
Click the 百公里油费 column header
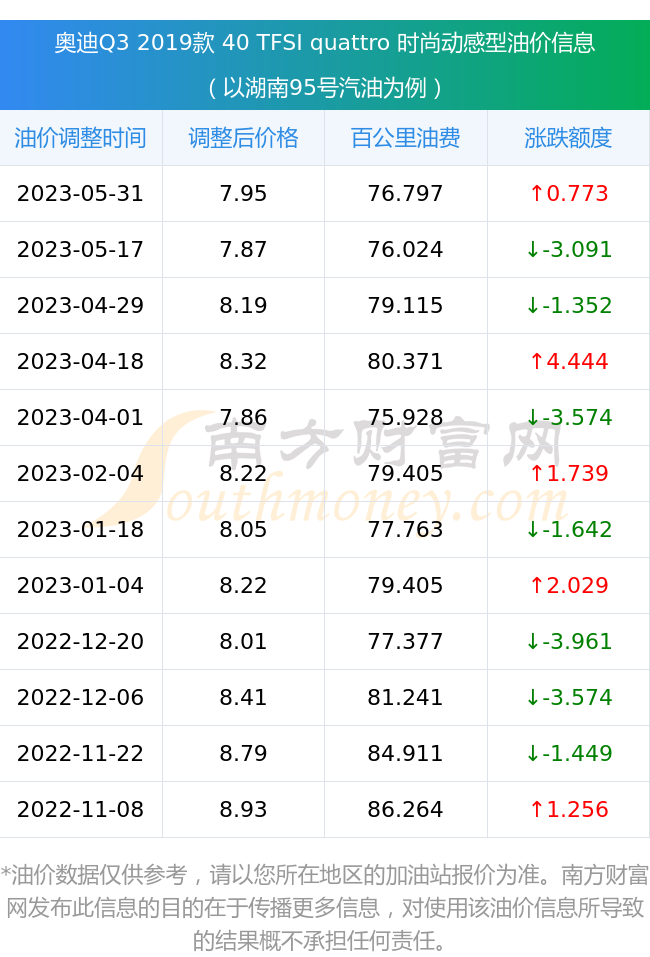click(x=405, y=138)
